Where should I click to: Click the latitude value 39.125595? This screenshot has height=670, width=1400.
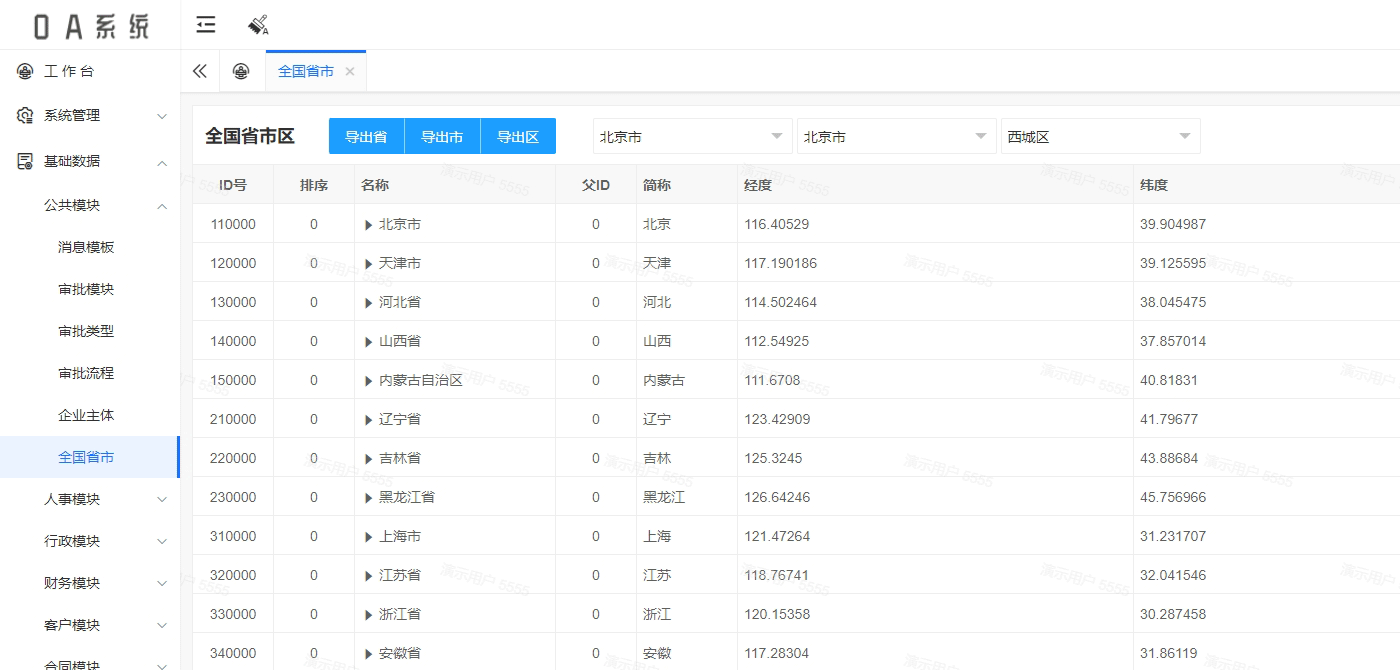coord(1173,263)
